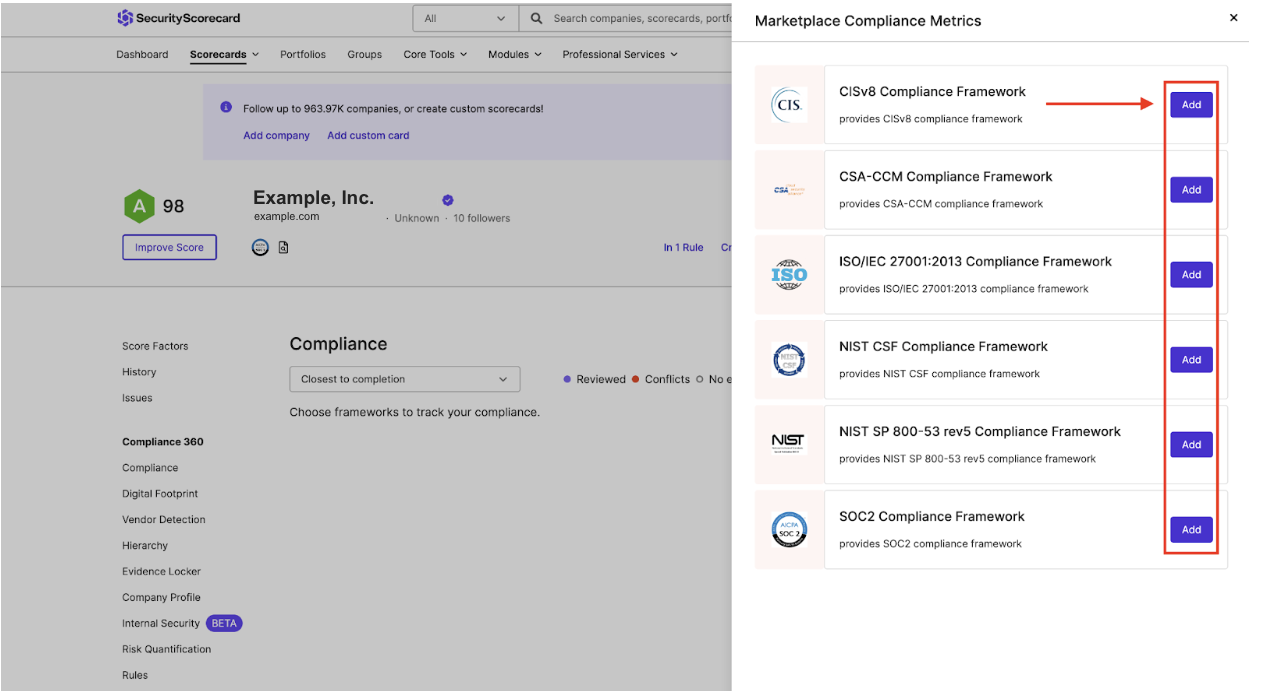The image size is (1264, 696).
Task: Add the NIST CSF Compliance Framework
Action: pos(1191,360)
